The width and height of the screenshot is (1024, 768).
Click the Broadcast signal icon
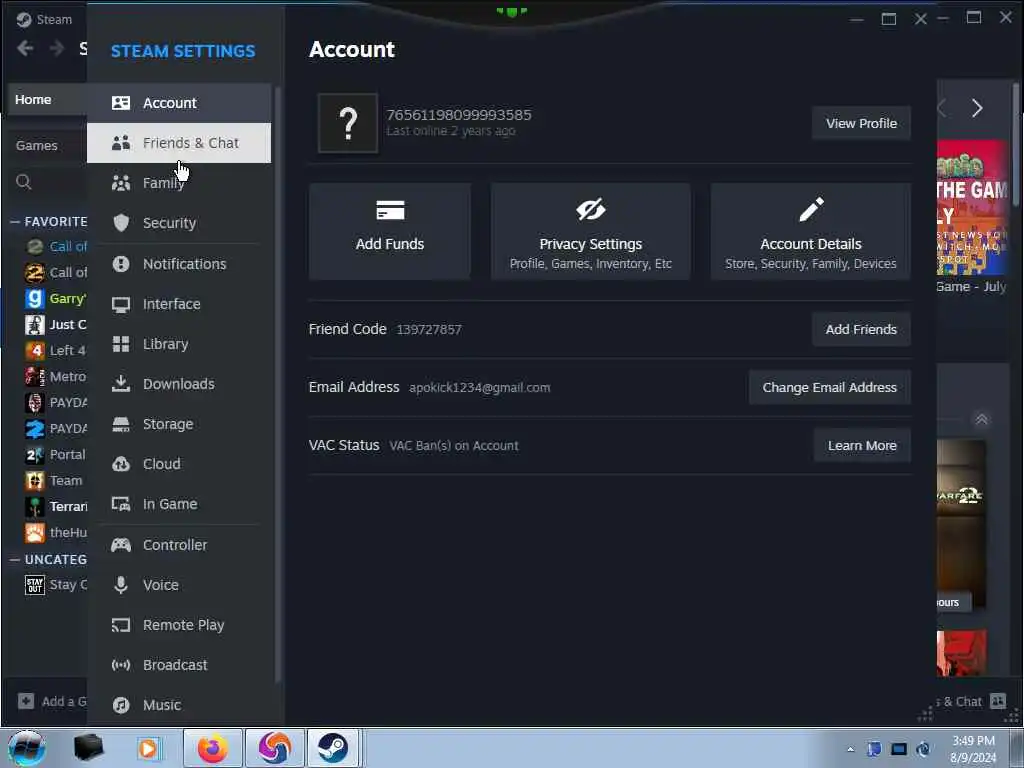[121, 665]
